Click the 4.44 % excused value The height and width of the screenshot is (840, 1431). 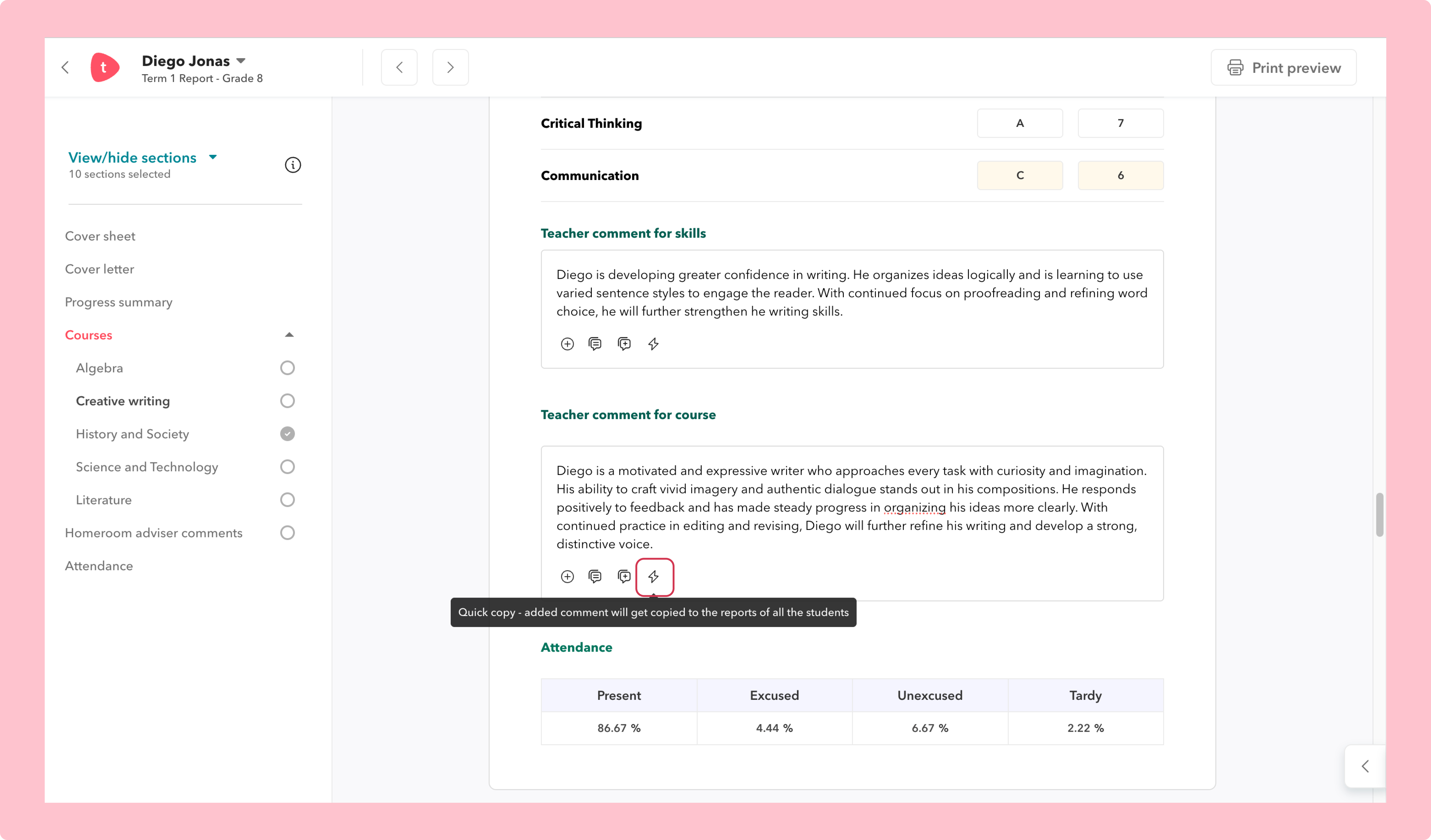click(x=775, y=728)
